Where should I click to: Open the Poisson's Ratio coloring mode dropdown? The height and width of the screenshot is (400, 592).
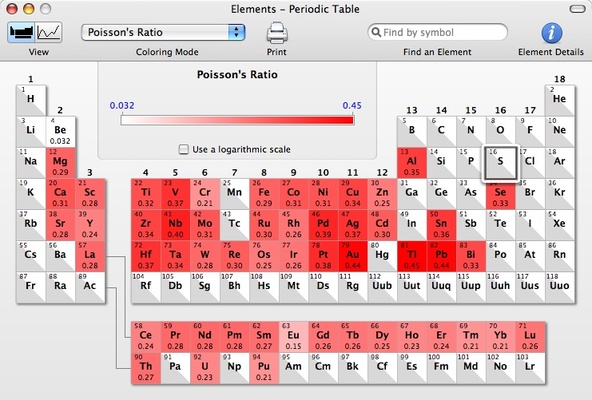coord(163,32)
